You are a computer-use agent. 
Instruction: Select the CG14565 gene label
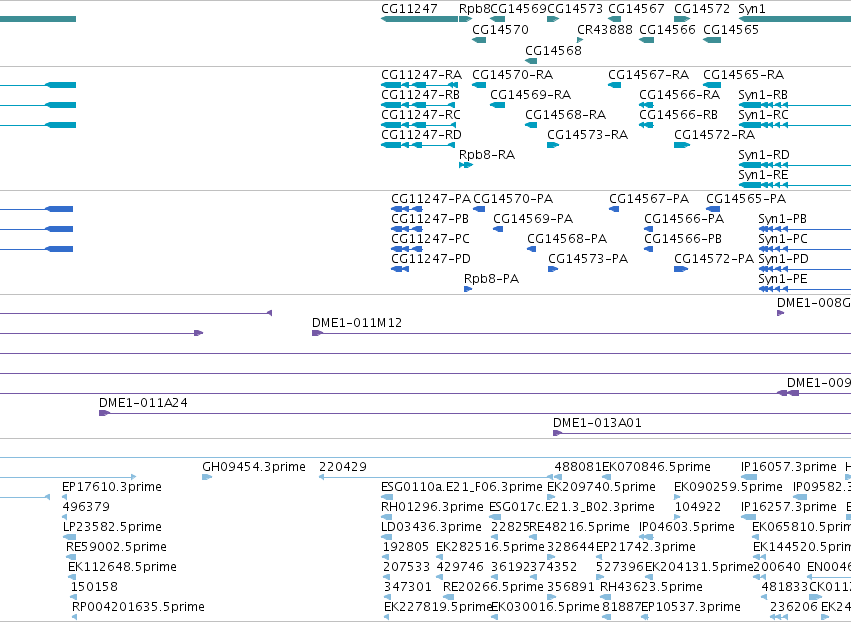(731, 29)
